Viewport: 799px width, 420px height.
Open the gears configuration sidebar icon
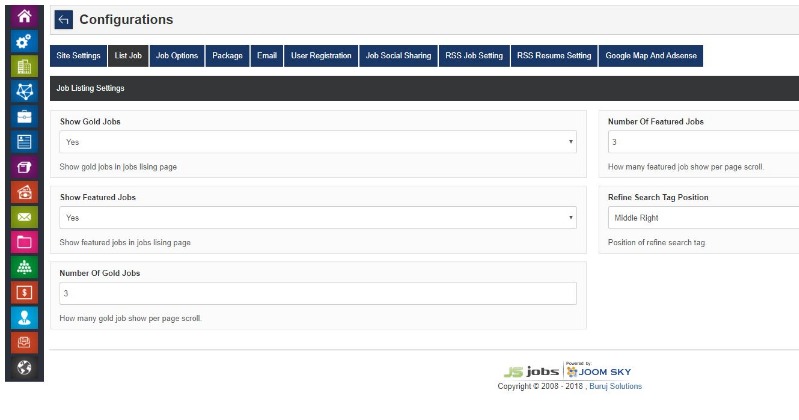pos(24,42)
